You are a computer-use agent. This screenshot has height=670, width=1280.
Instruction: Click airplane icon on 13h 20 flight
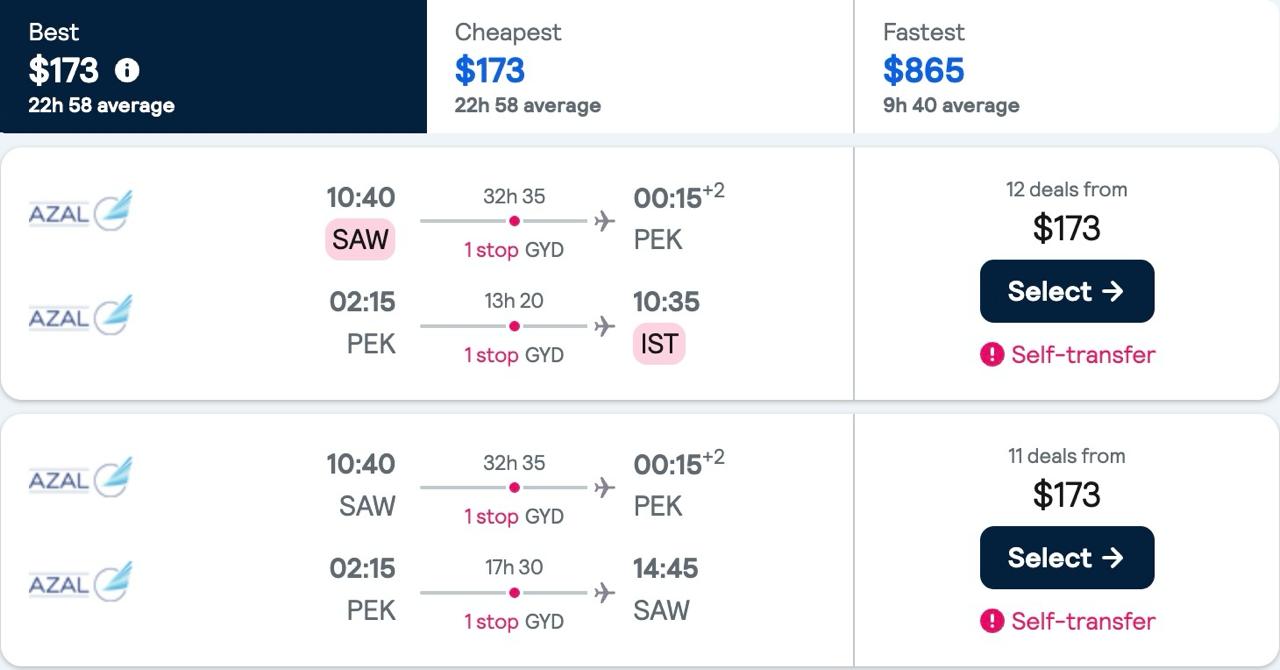pos(604,326)
